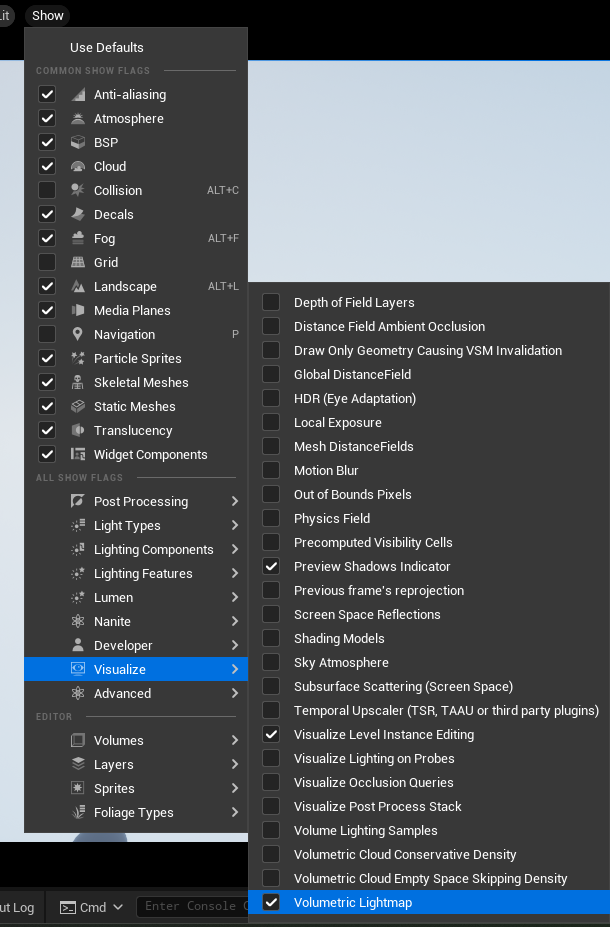Open the Visualize submenu item

[136, 669]
